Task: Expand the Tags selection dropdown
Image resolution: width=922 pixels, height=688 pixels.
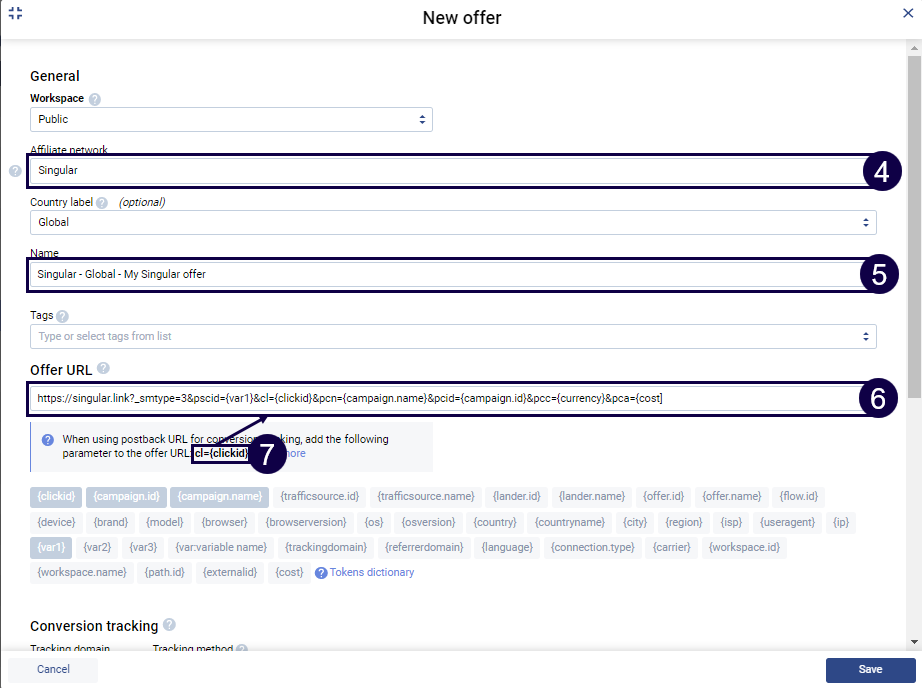Action: (x=453, y=336)
